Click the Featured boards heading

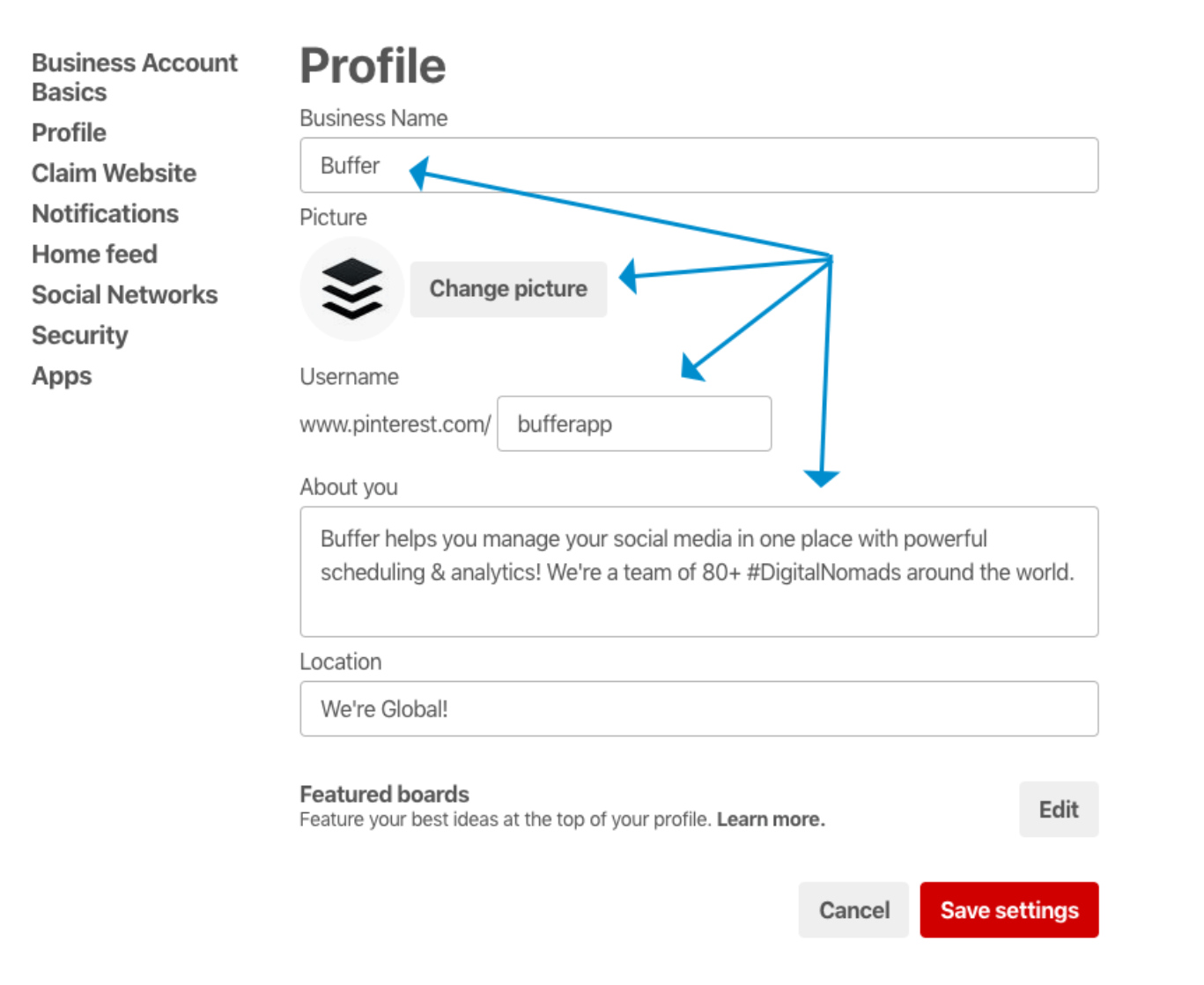tap(385, 794)
